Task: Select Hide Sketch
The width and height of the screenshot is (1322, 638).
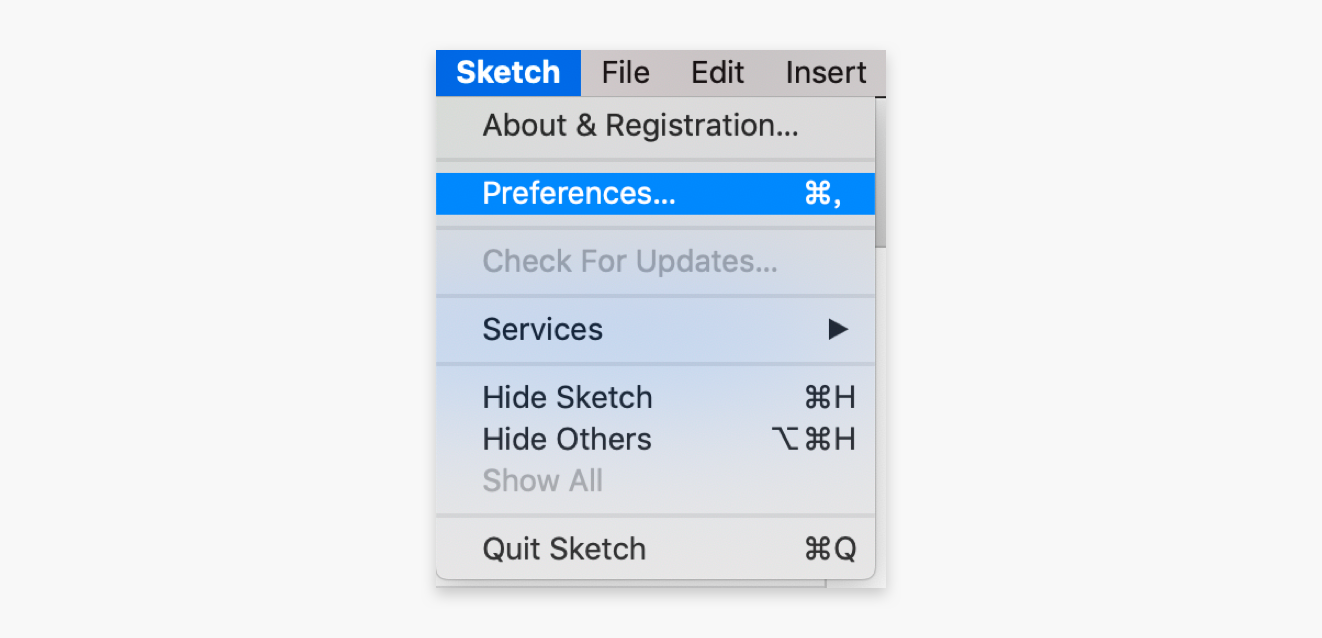Action: tap(567, 397)
